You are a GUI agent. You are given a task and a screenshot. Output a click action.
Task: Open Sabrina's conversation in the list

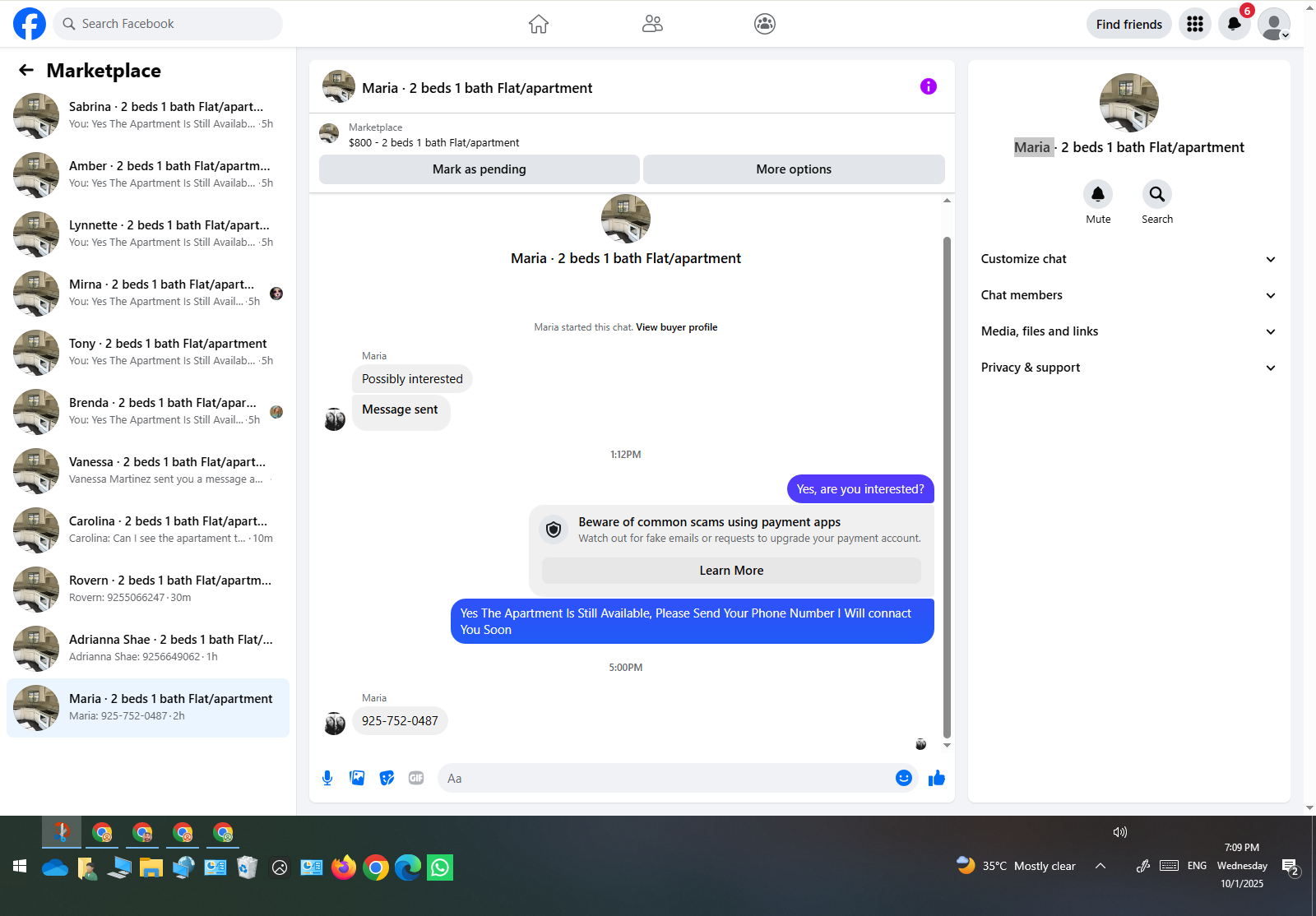click(x=148, y=116)
